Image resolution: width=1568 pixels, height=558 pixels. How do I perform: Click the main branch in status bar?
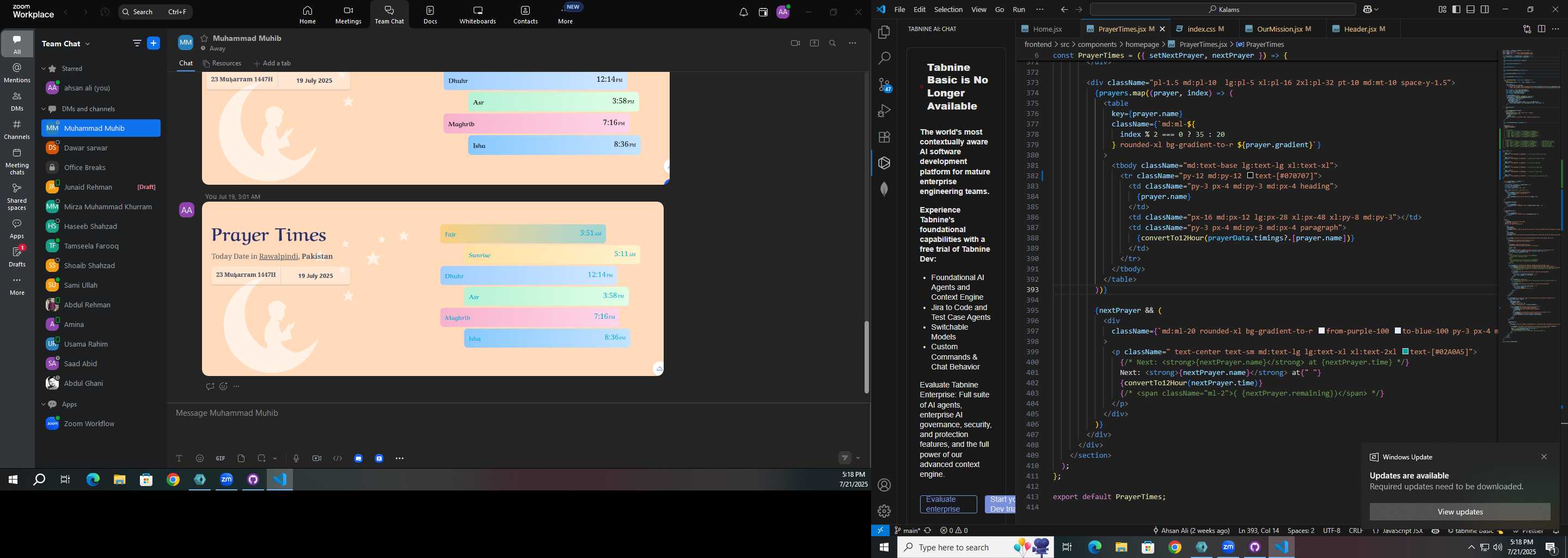[907, 531]
